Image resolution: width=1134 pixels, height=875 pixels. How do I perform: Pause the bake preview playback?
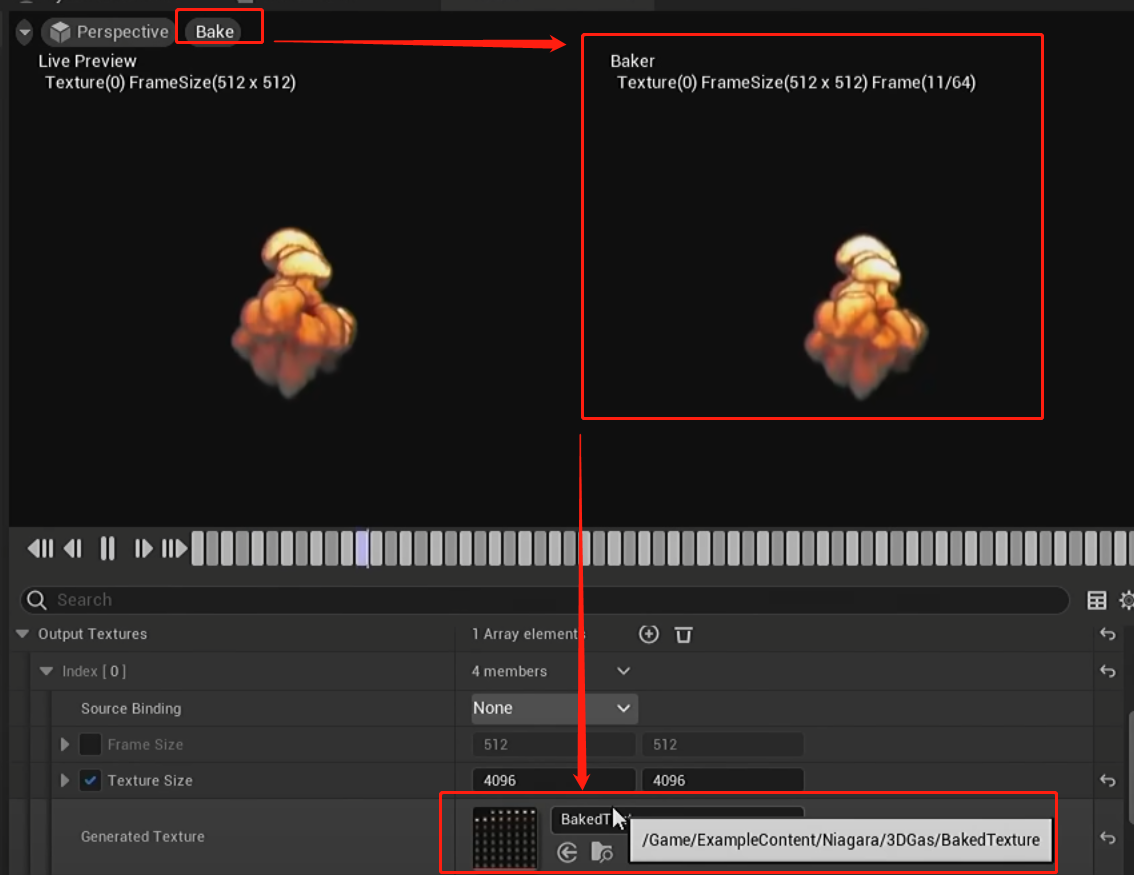[108, 549]
